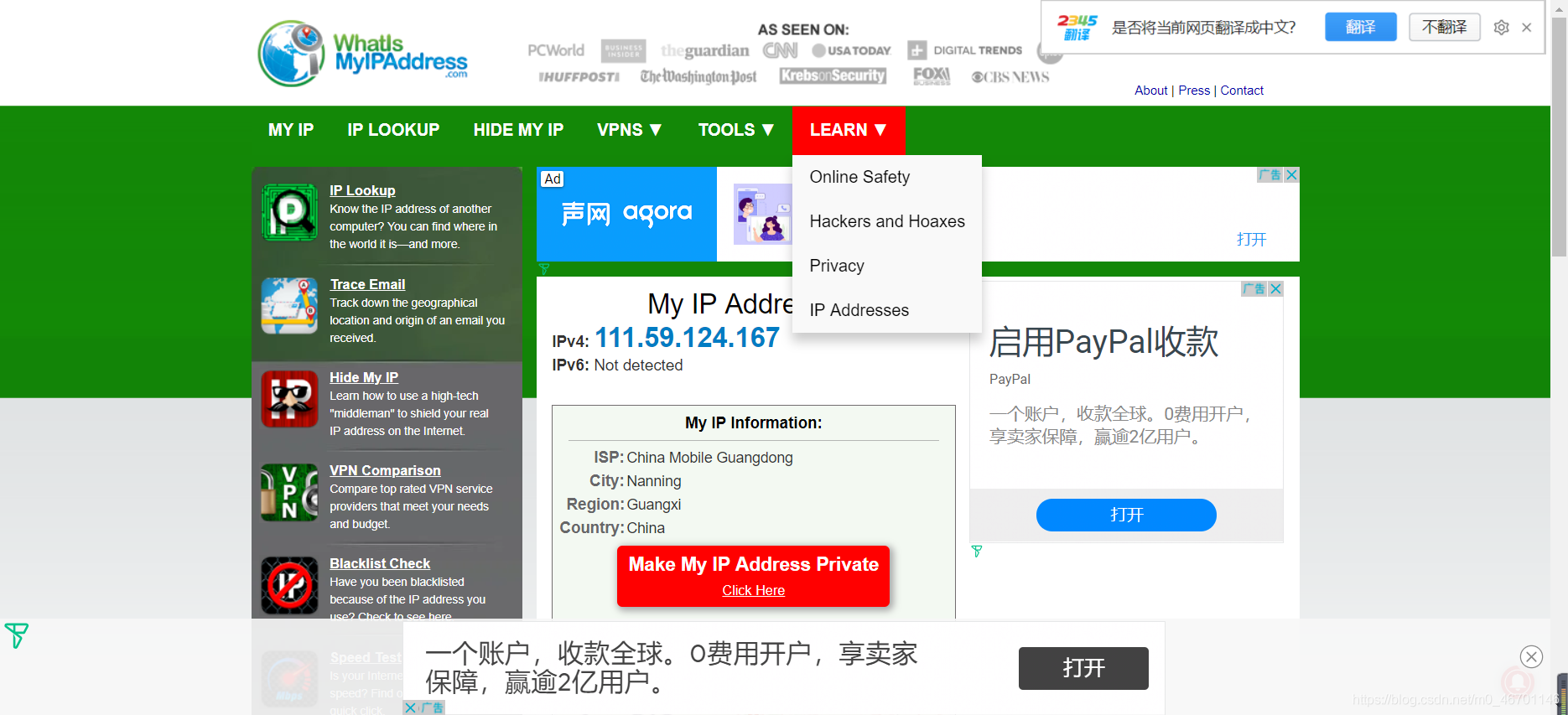
Task: Open the IP Lookup sidebar icon
Action: point(289,212)
